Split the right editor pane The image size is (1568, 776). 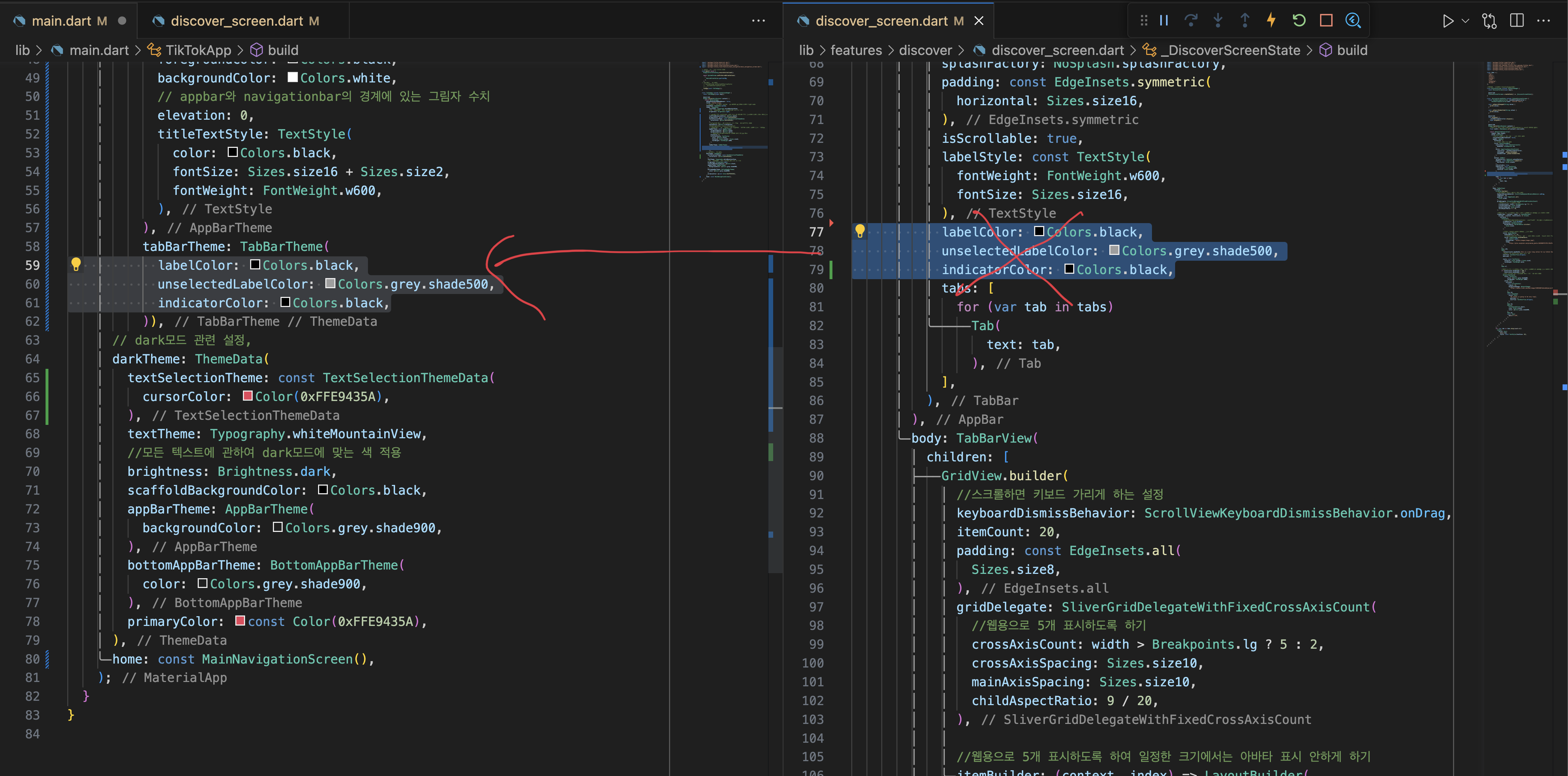point(1517,21)
